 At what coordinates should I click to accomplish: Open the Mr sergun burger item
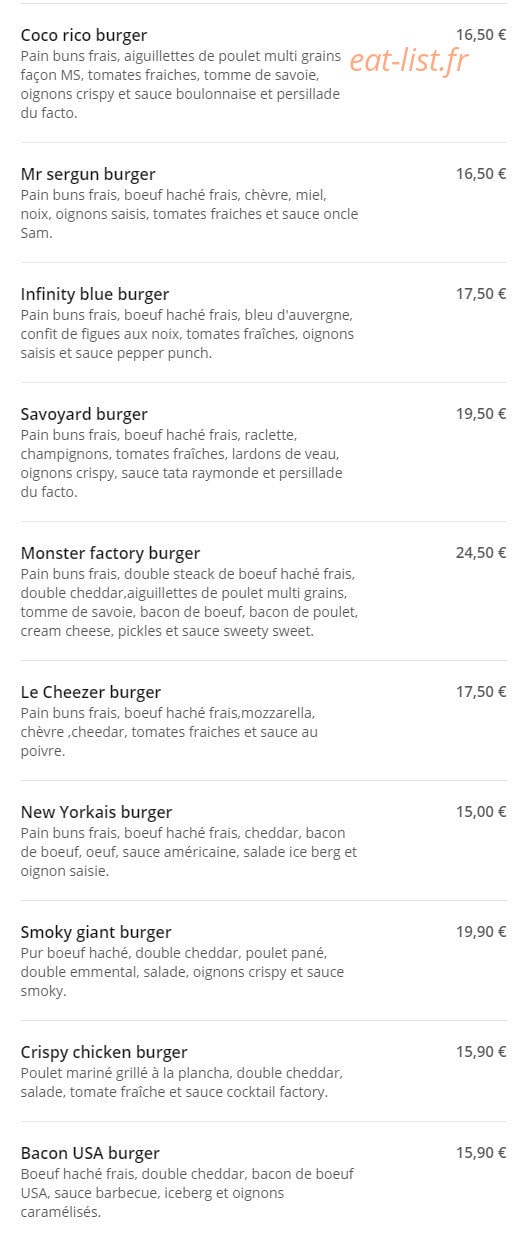point(88,174)
